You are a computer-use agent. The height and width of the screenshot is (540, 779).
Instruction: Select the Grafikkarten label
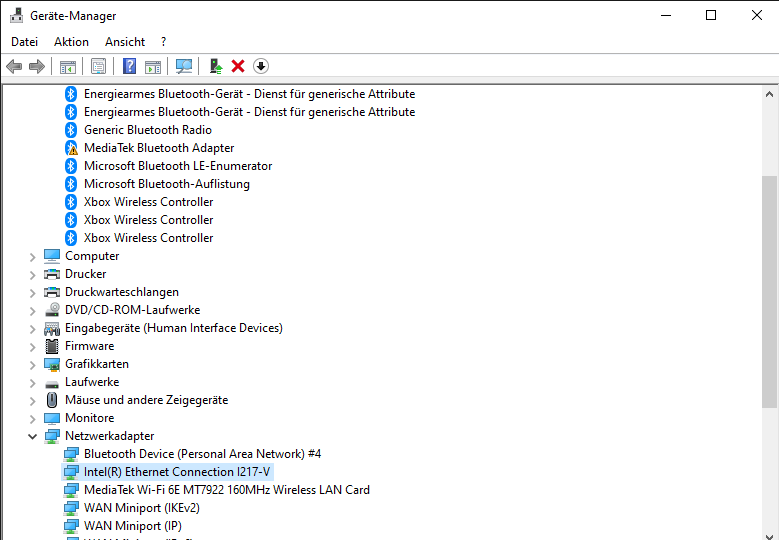click(97, 364)
